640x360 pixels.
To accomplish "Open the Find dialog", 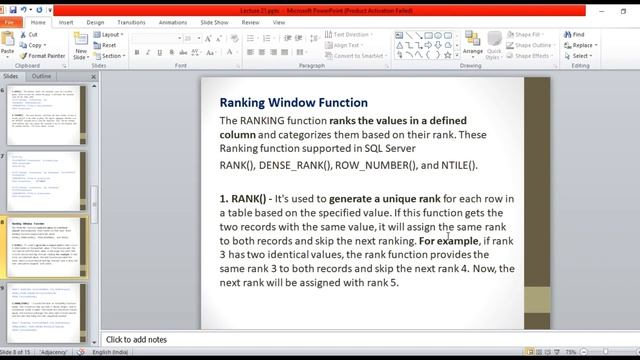I will 574,35.
